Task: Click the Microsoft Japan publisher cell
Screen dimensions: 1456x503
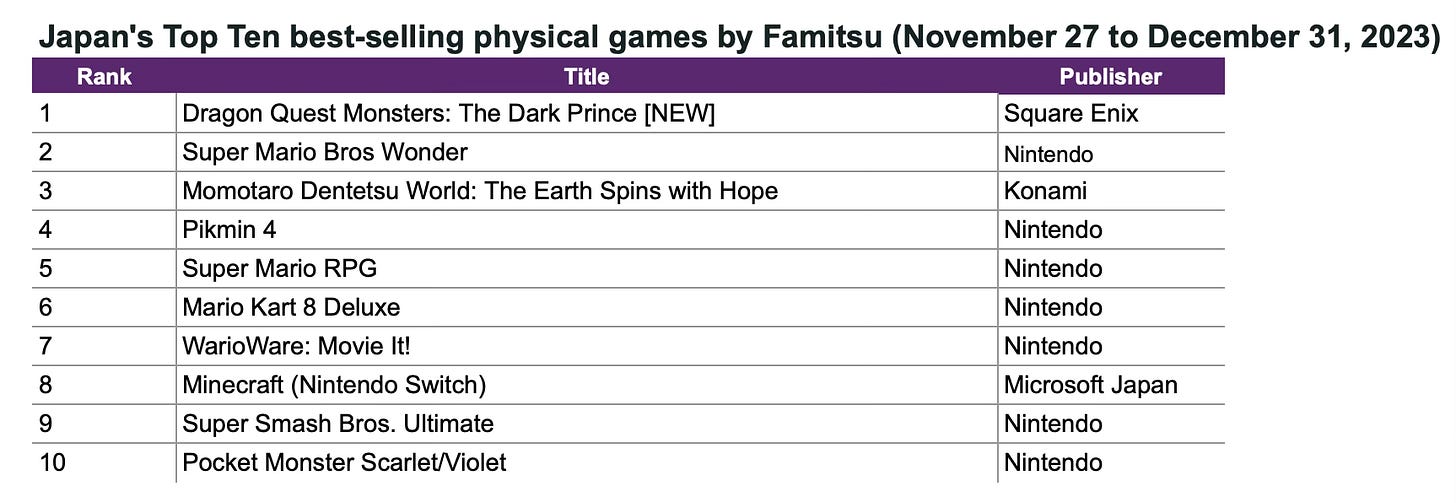Action: point(1090,385)
